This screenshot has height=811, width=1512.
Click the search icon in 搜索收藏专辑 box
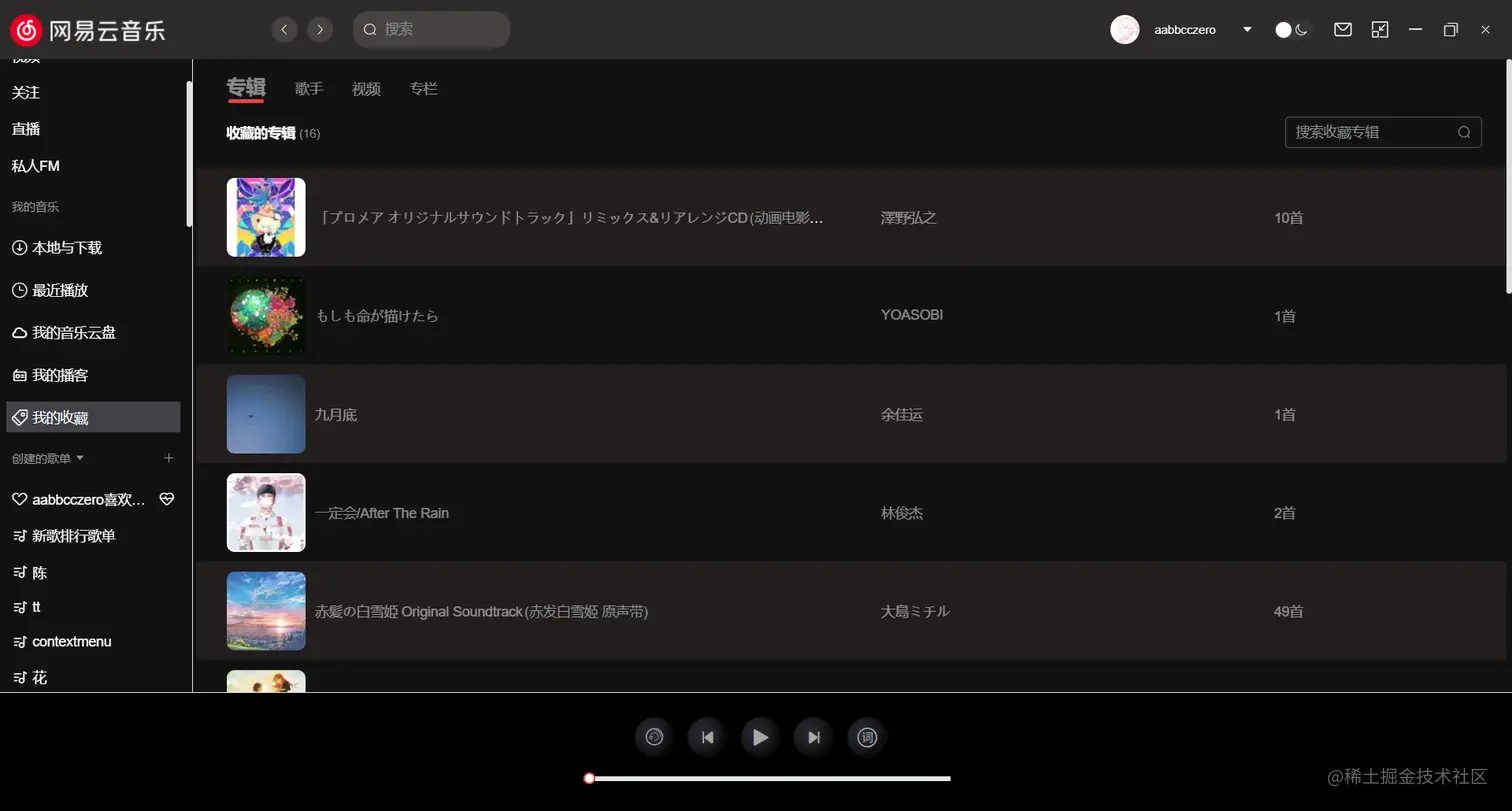tap(1464, 132)
